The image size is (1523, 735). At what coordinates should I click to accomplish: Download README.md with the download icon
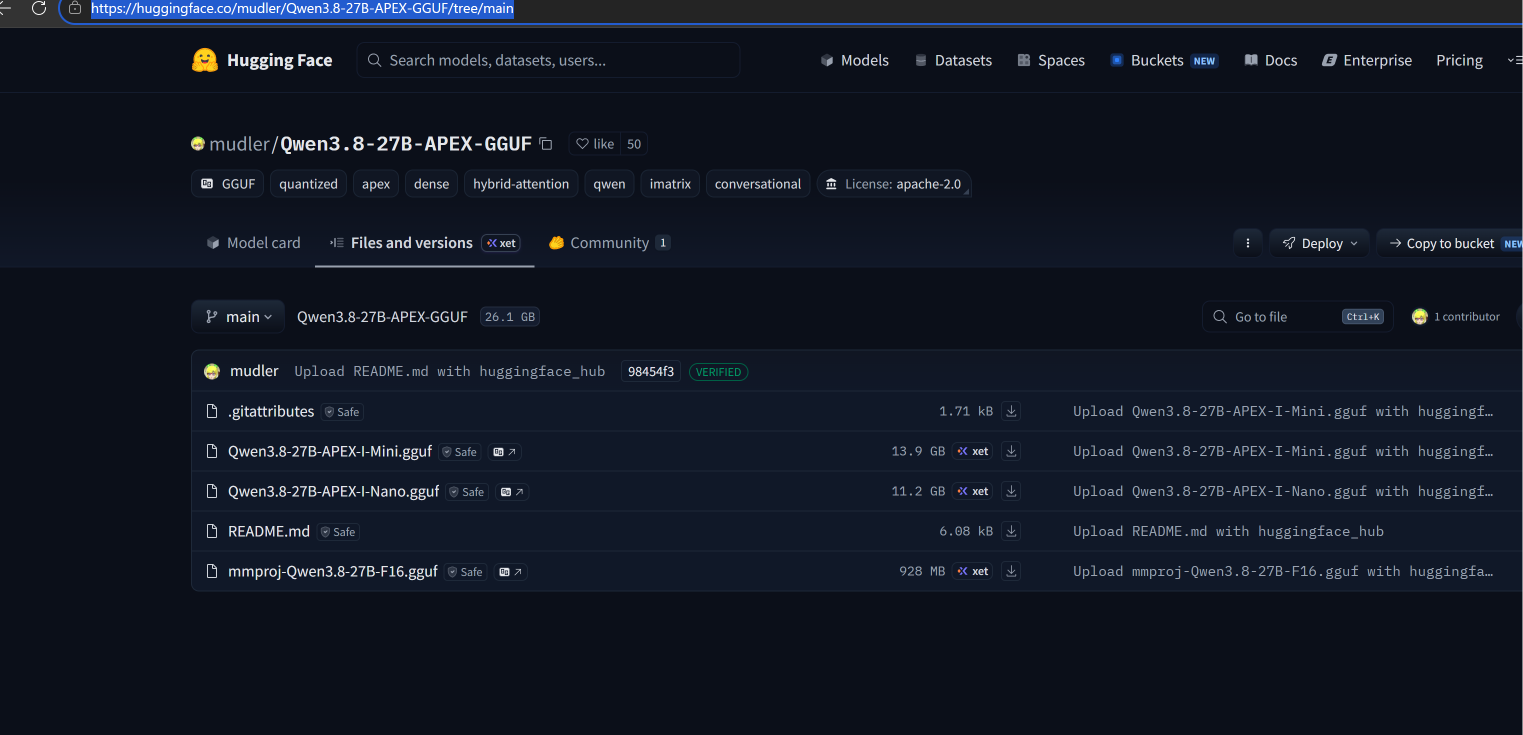1011,531
